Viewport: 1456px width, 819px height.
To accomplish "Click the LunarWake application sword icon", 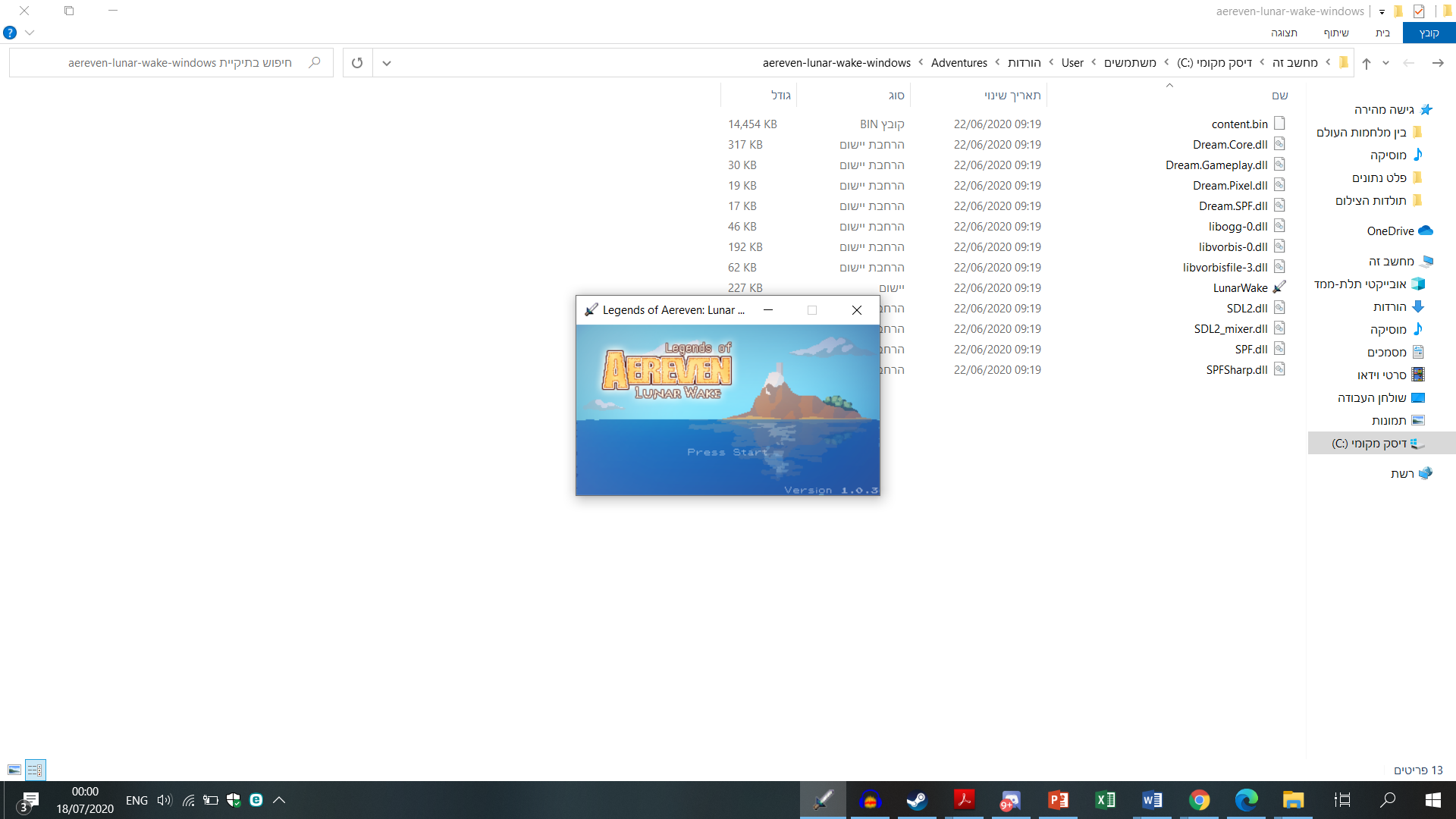I will [x=1279, y=287].
